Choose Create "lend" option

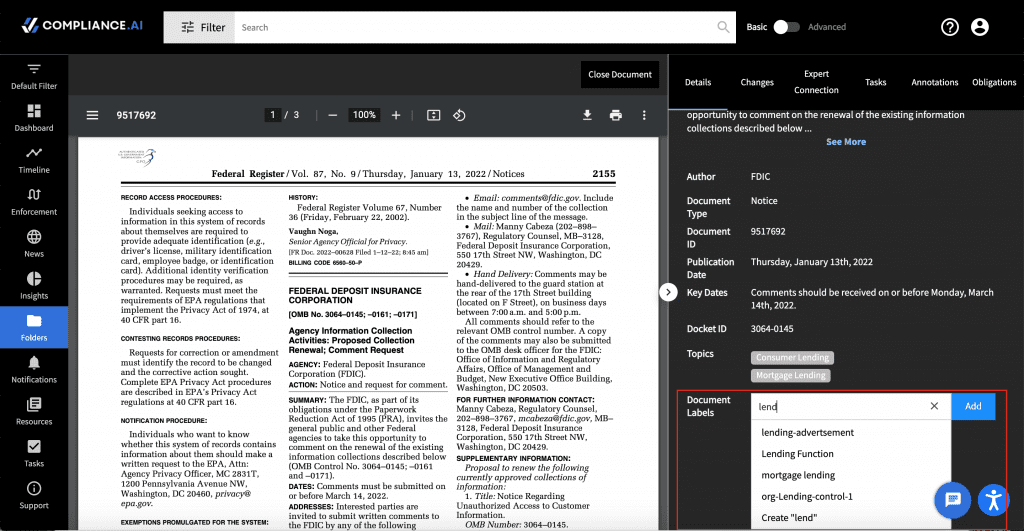pos(851,517)
